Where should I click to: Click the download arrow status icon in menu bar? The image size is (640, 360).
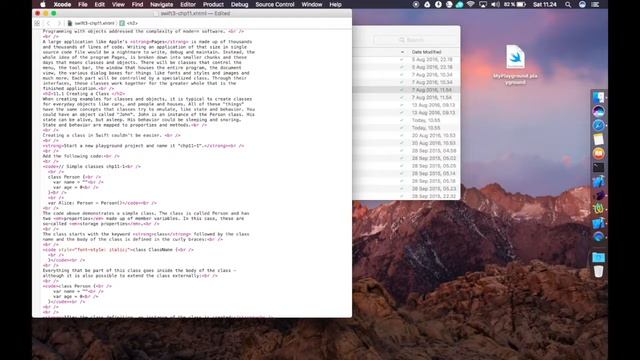[x=438, y=4]
